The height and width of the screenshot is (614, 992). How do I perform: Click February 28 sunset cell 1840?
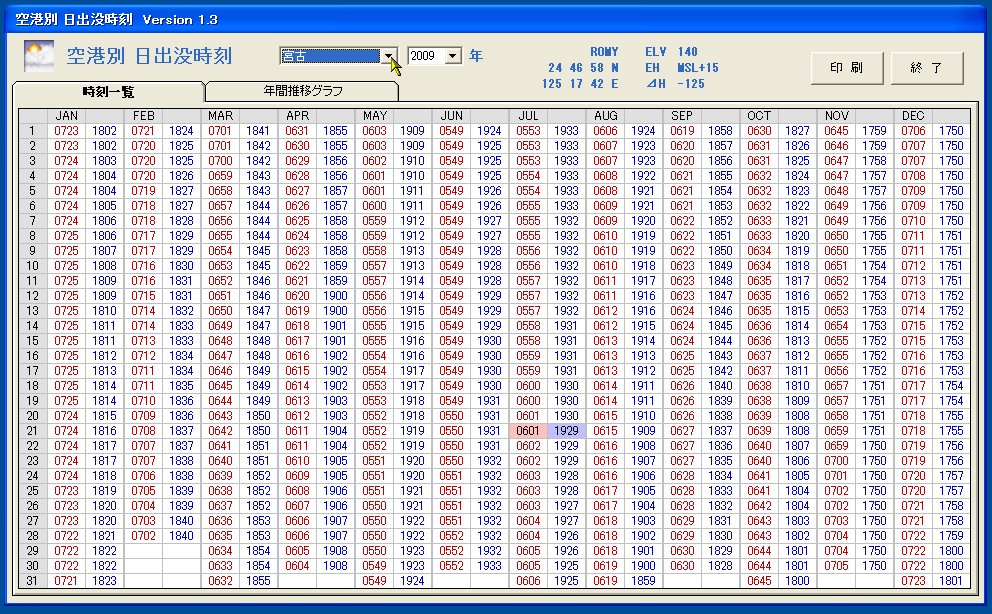pos(182,536)
